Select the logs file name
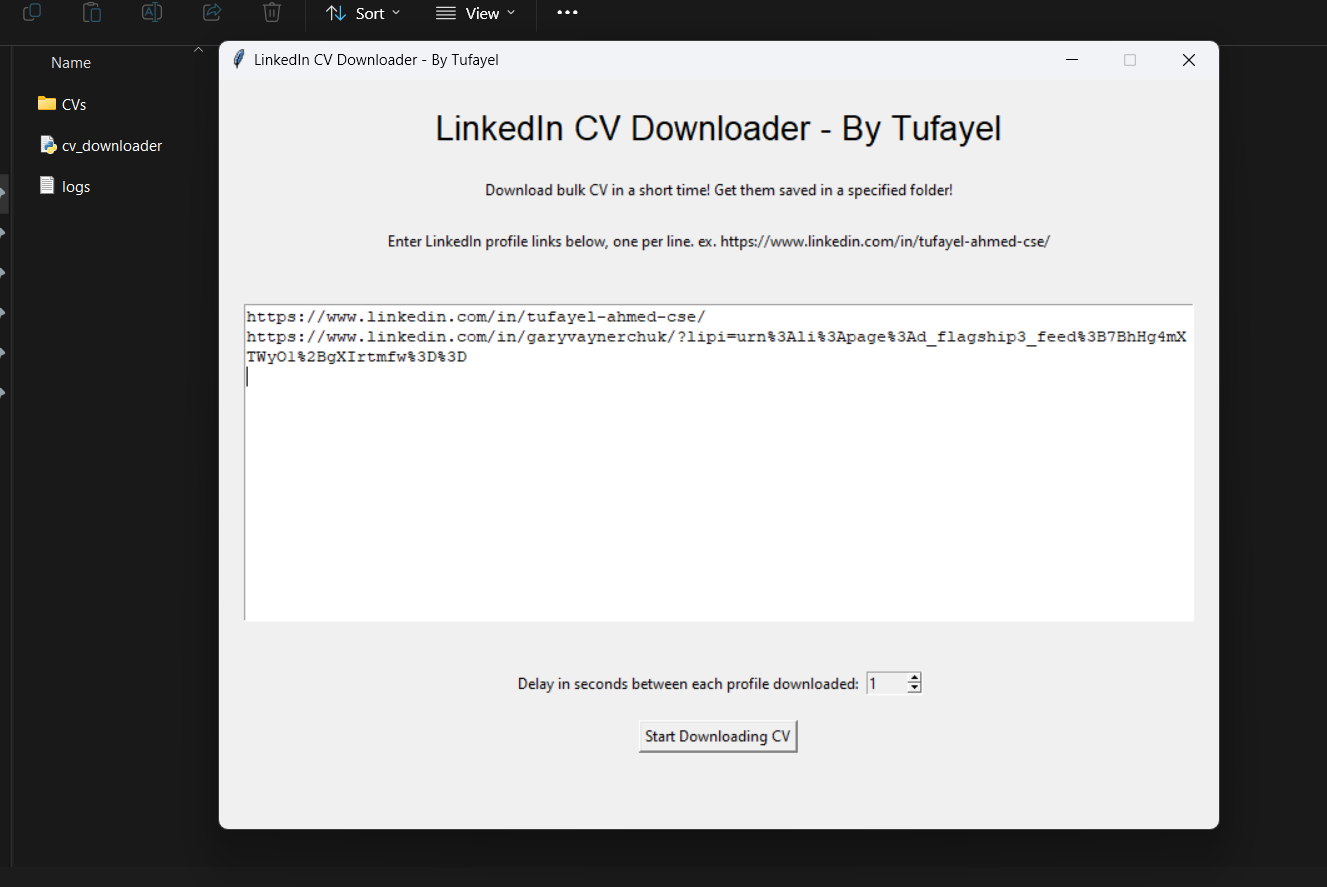Viewport: 1327px width, 887px height. pyautogui.click(x=76, y=187)
